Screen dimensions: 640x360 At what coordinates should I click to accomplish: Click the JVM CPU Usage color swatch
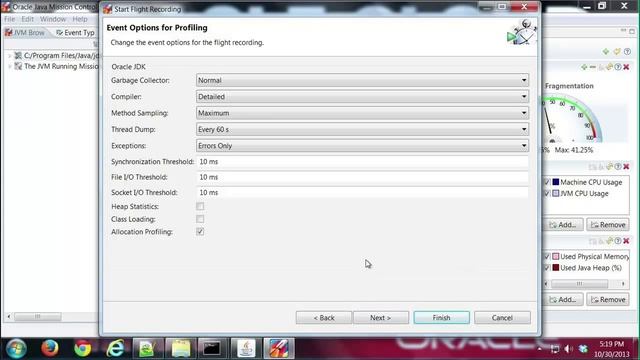click(556, 193)
